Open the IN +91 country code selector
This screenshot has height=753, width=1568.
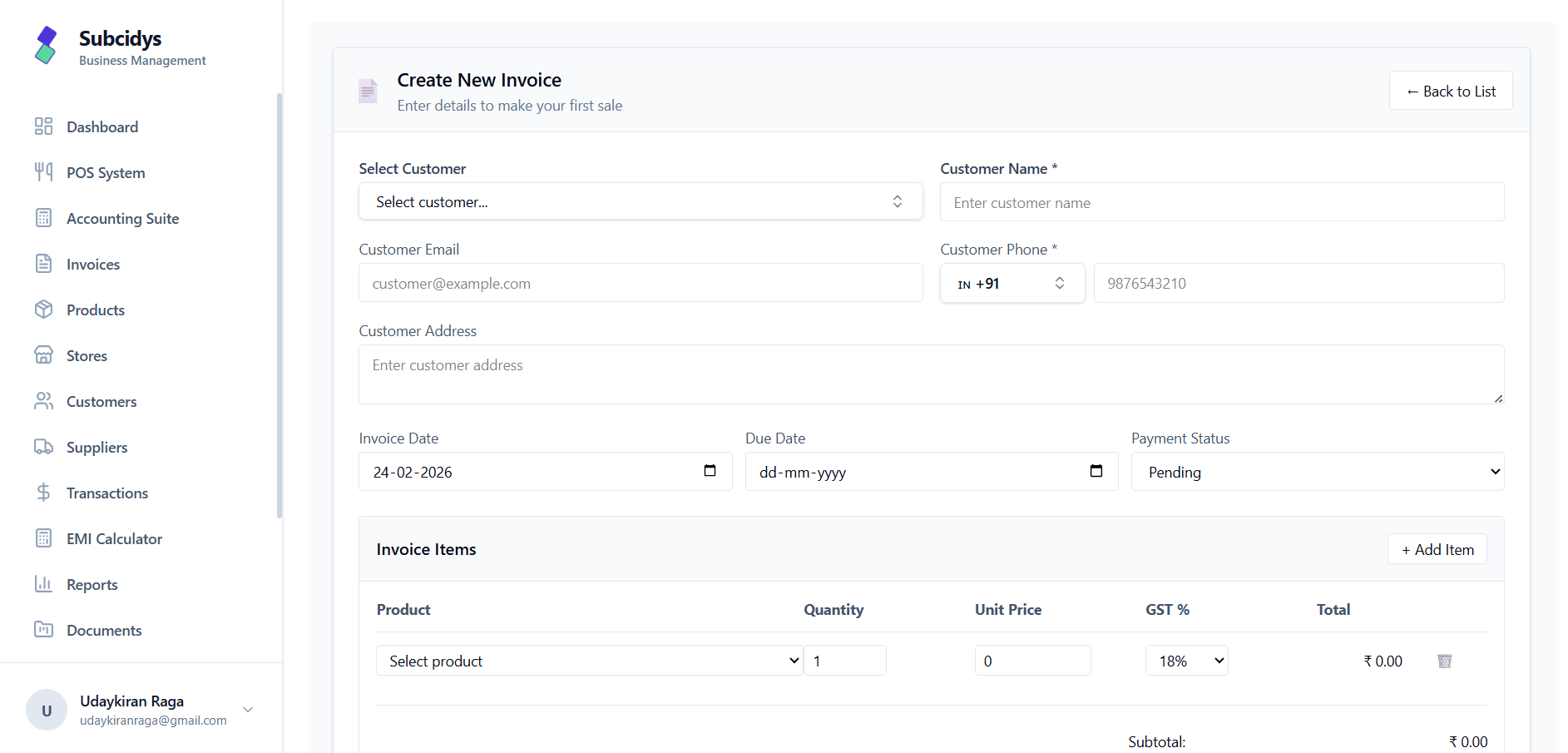(1012, 283)
